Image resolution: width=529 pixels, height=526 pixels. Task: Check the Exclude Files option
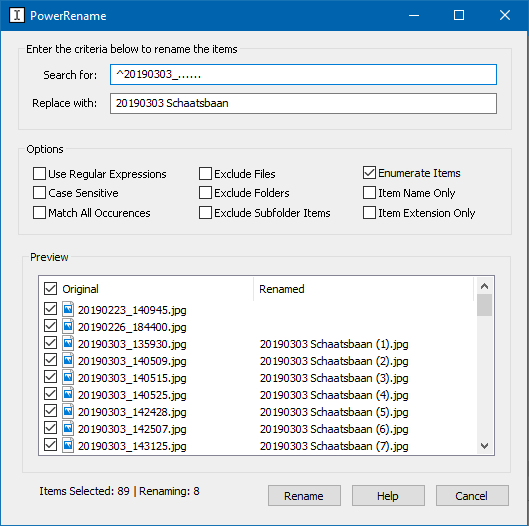(205, 174)
